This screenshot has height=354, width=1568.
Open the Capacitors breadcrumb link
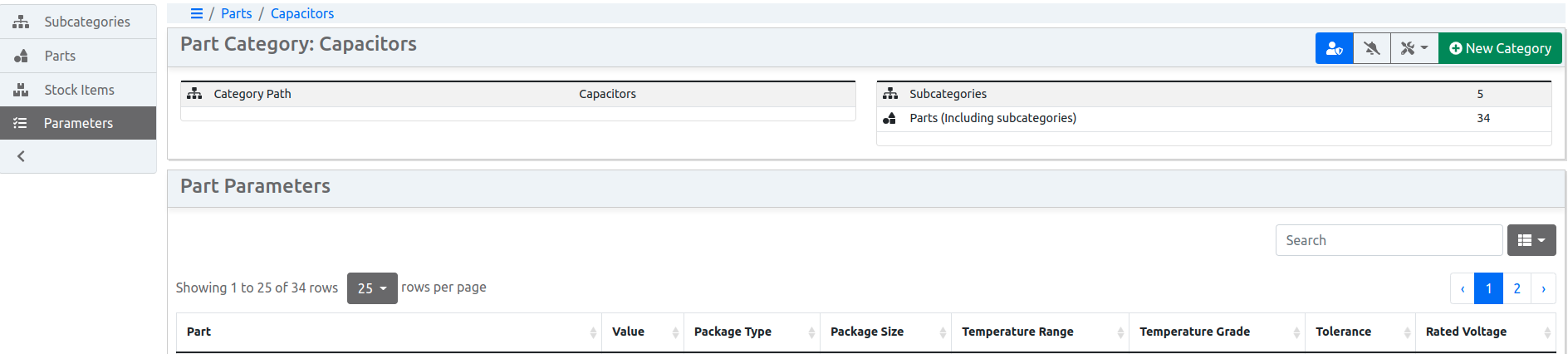point(302,13)
